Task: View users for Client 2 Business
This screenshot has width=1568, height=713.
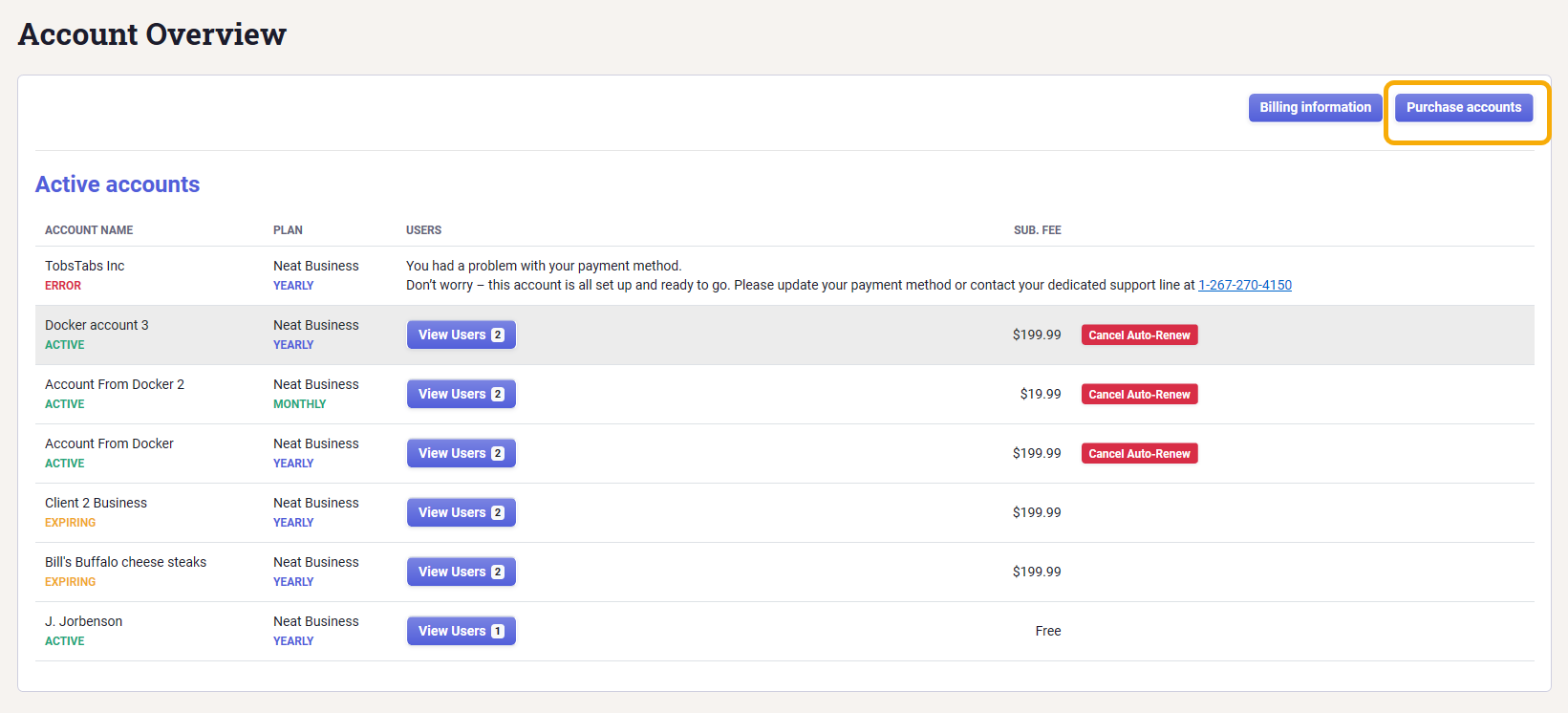Action: (x=461, y=512)
